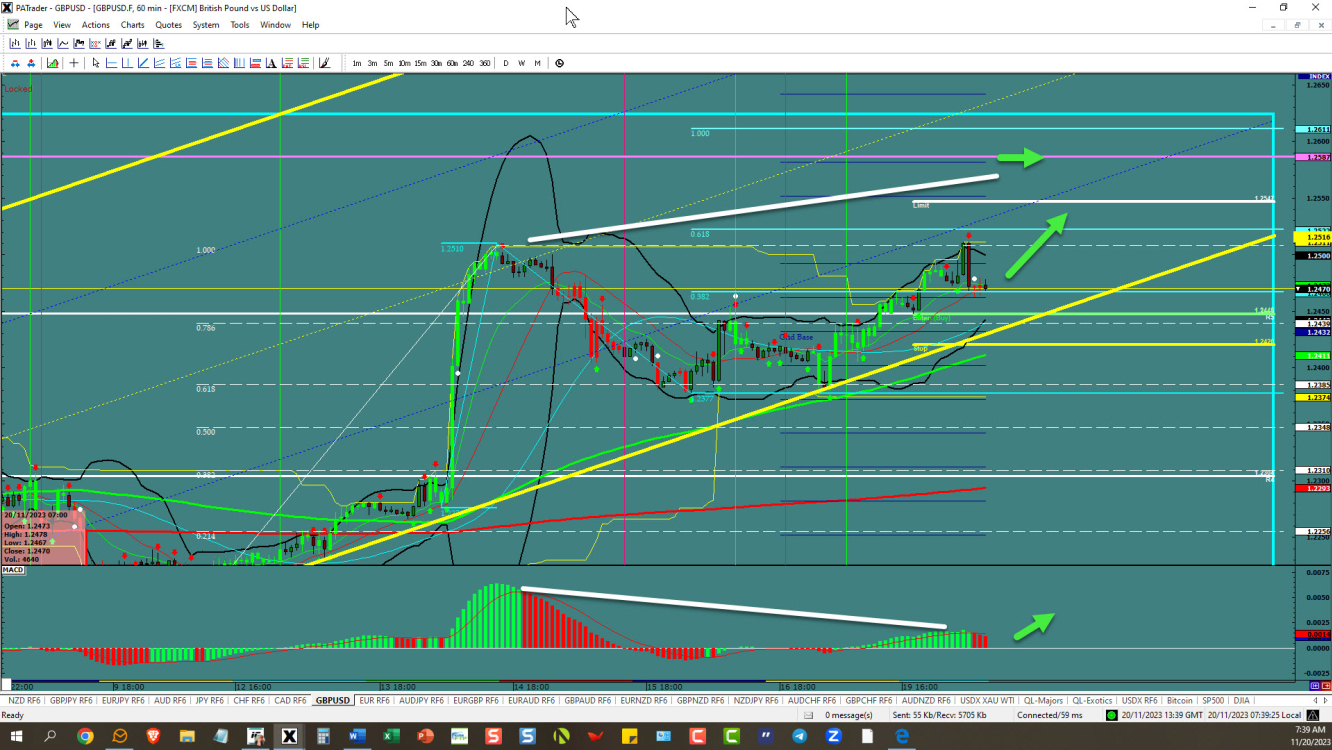Open the Tools menu
This screenshot has width=1332, height=750.
pyautogui.click(x=240, y=25)
